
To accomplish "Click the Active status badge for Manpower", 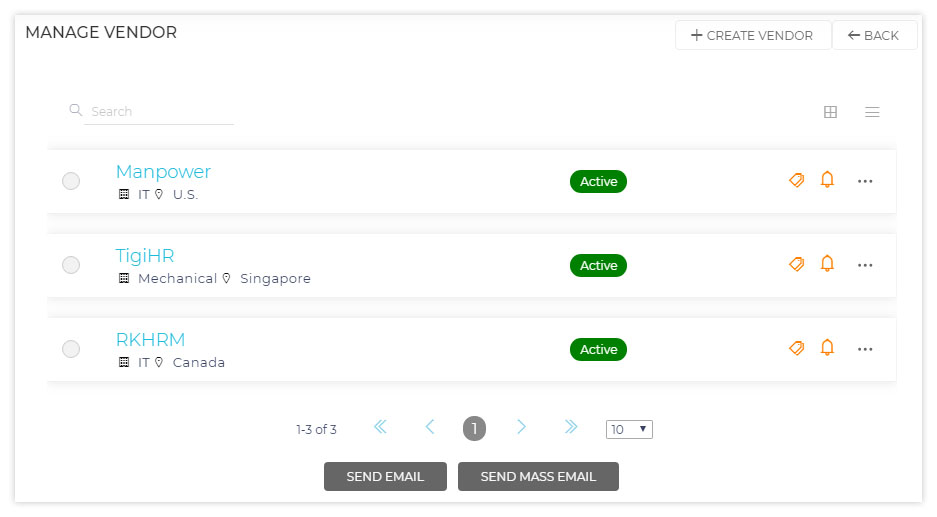I will [598, 181].
